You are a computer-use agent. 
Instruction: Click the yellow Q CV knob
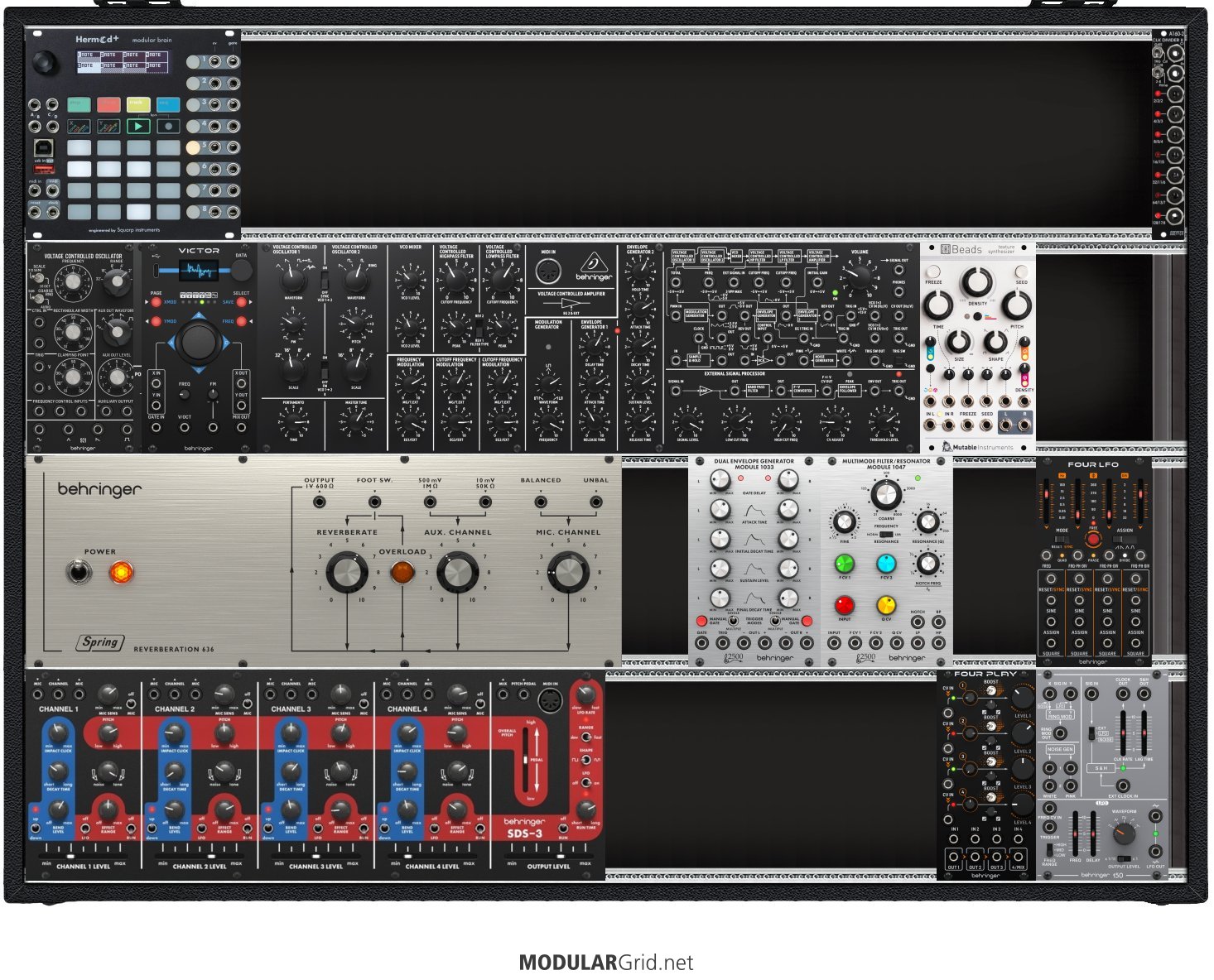click(x=885, y=606)
